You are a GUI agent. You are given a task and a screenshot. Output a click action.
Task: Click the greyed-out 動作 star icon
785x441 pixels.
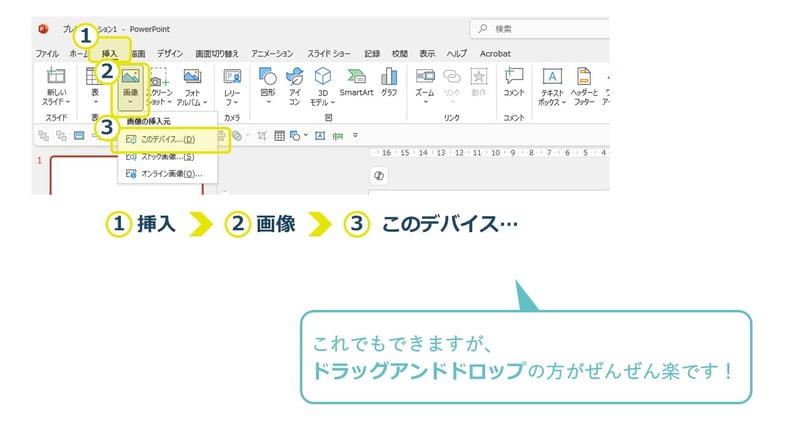pyautogui.click(x=479, y=76)
